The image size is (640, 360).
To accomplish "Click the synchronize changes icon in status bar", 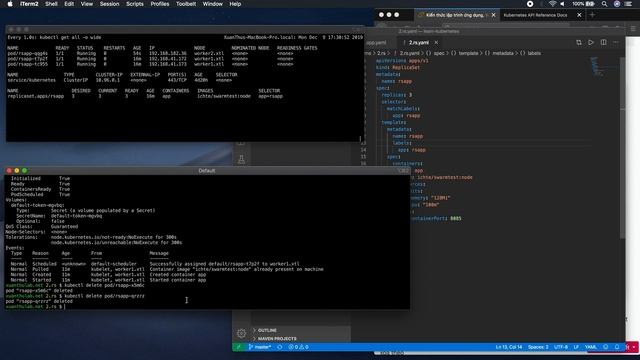I will (x=280, y=347).
